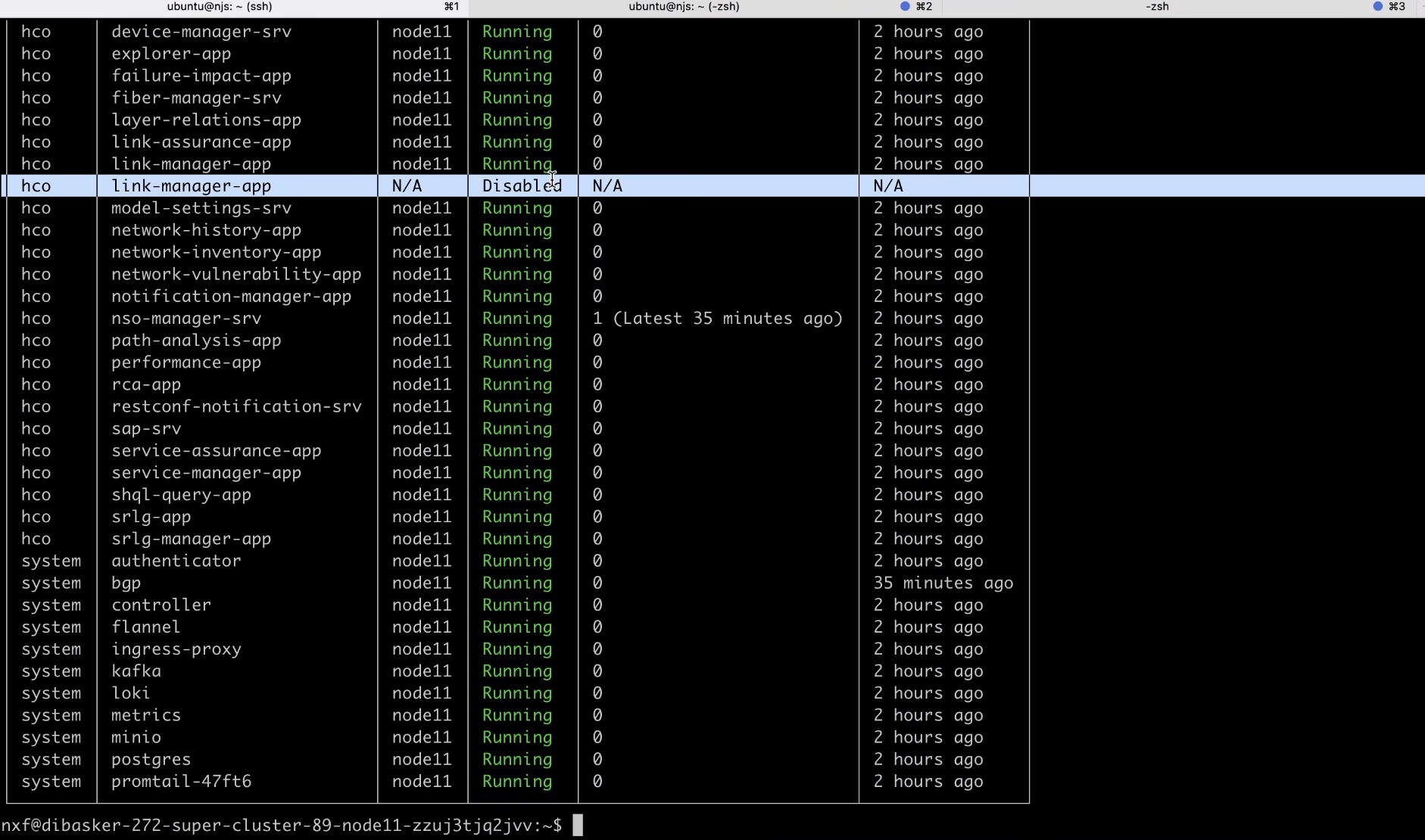The width and height of the screenshot is (1425, 840).
Task: Select the rca-app service name
Action: click(x=146, y=384)
